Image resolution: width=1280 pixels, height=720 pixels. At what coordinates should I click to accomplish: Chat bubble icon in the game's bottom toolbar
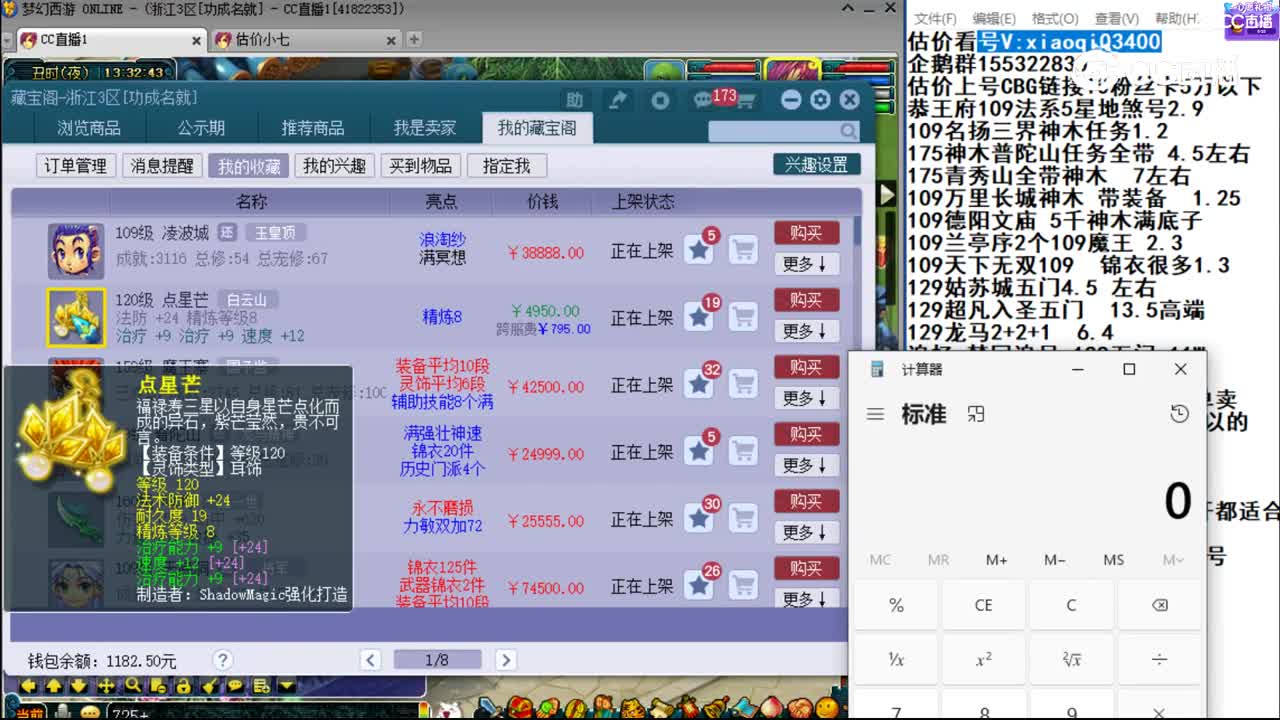pos(235,686)
